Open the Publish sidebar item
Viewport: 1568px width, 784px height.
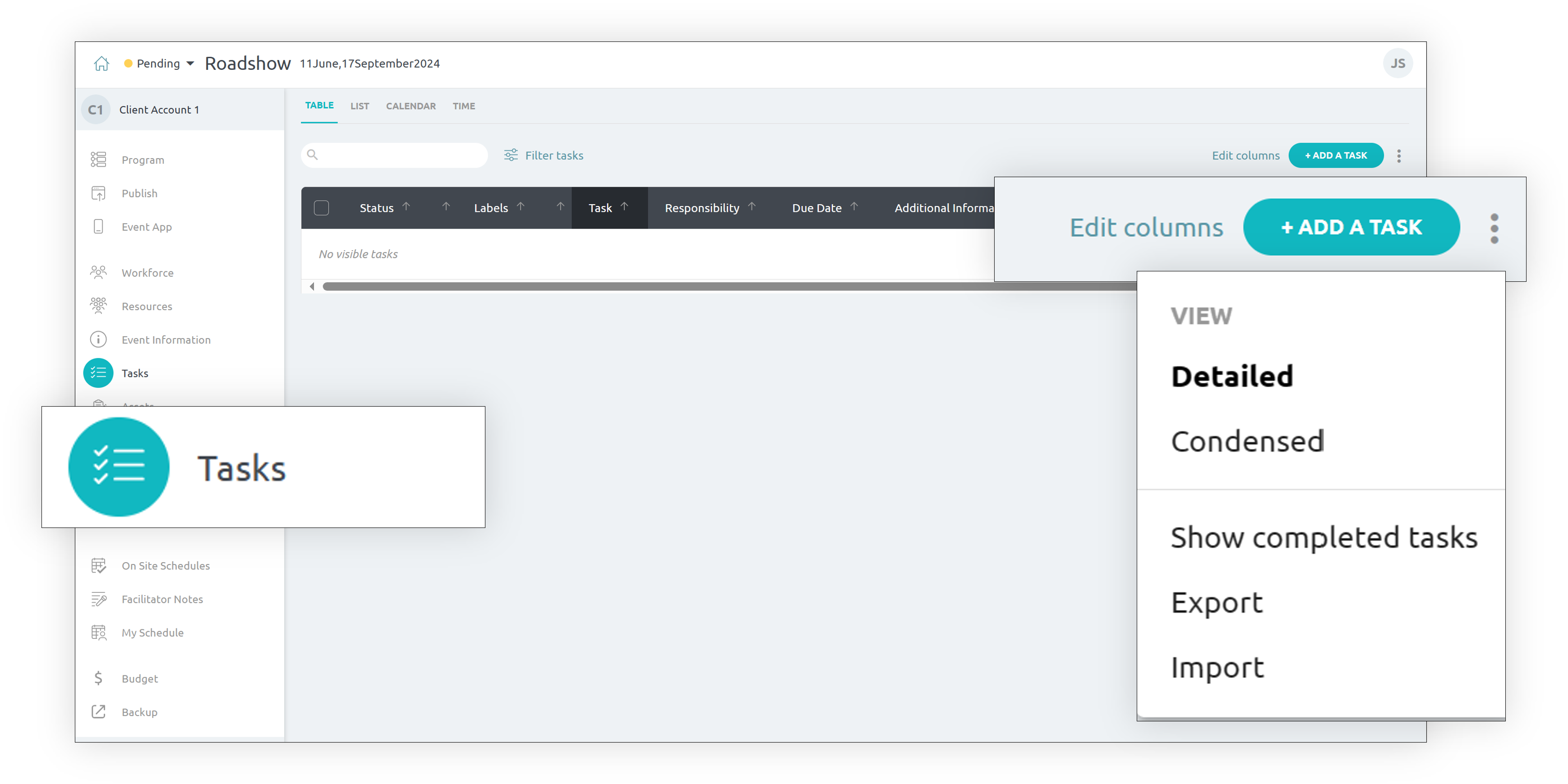click(139, 193)
